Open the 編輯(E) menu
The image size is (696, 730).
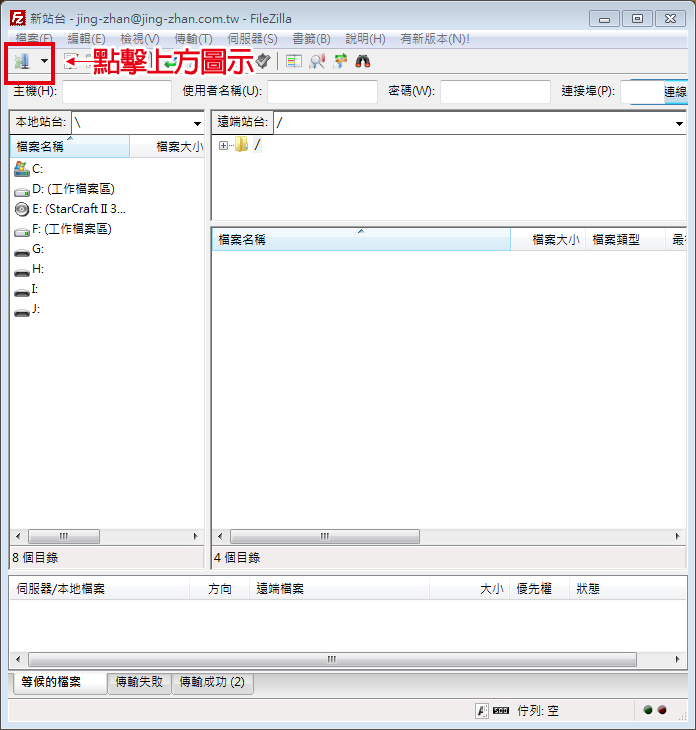coord(87,39)
